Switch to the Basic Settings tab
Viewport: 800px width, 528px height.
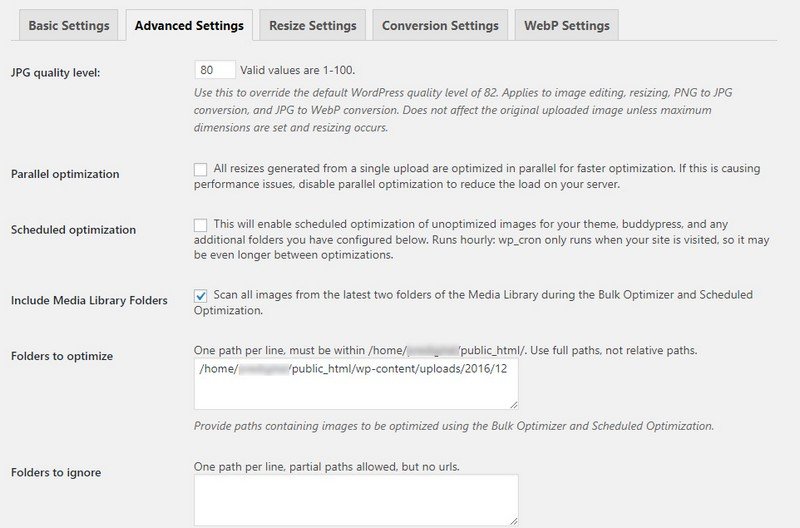point(69,25)
